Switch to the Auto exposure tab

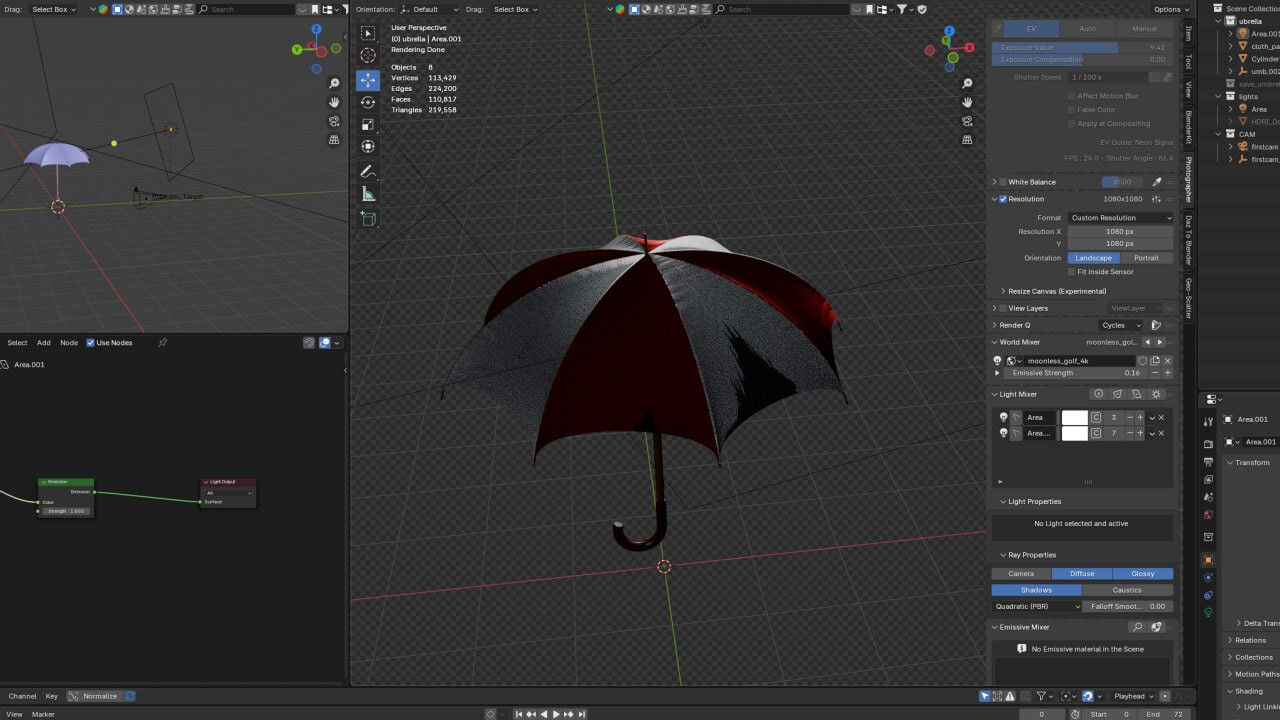pos(1087,29)
